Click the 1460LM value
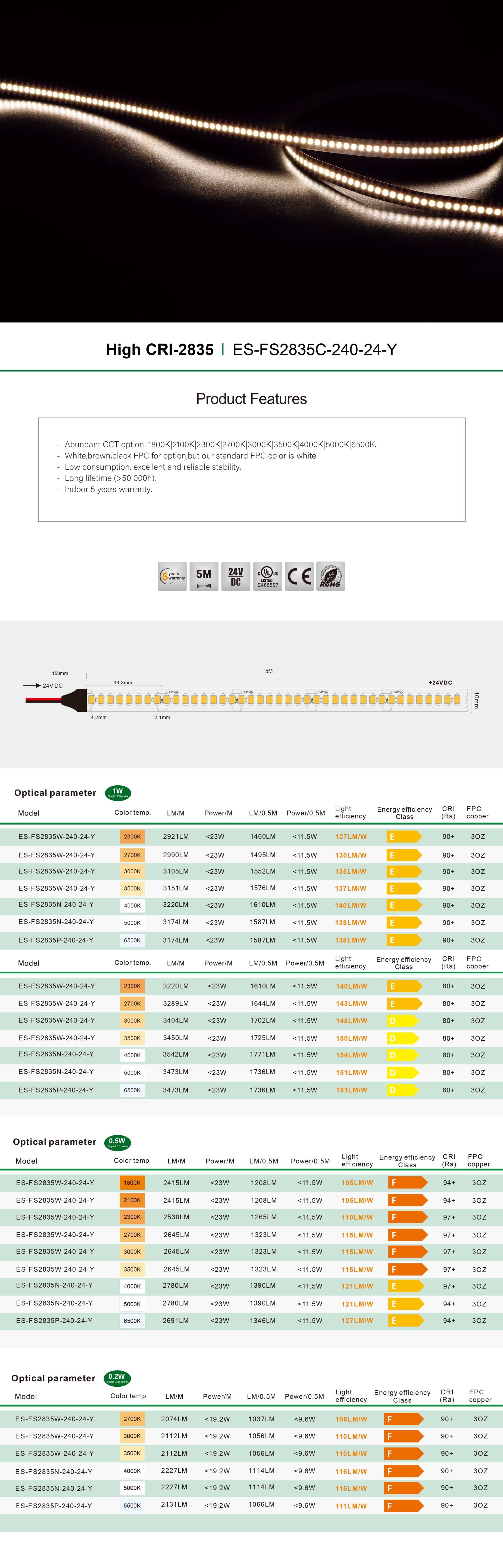503x1568 pixels. click(263, 836)
